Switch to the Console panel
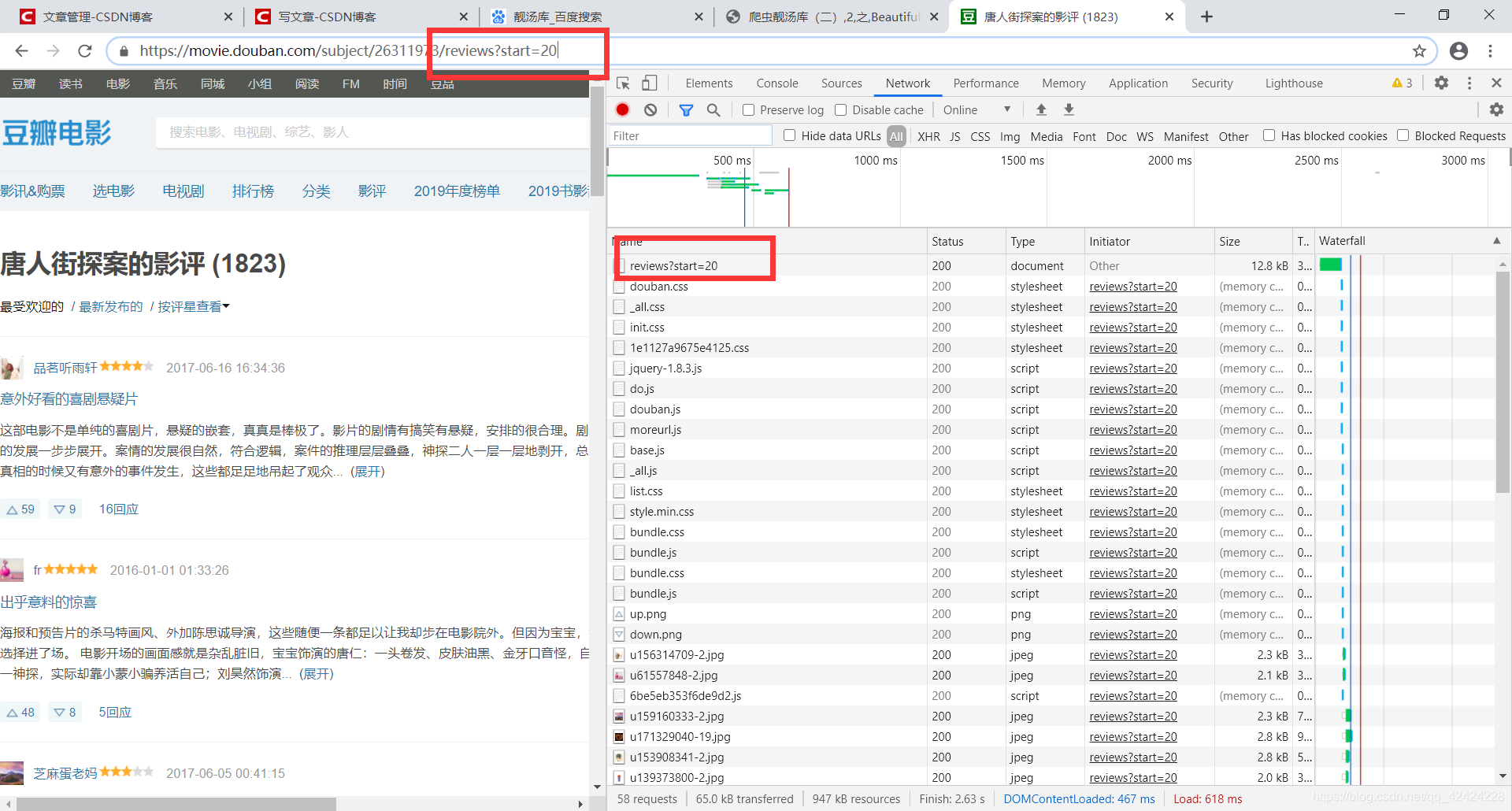The height and width of the screenshot is (811, 1512). point(777,83)
